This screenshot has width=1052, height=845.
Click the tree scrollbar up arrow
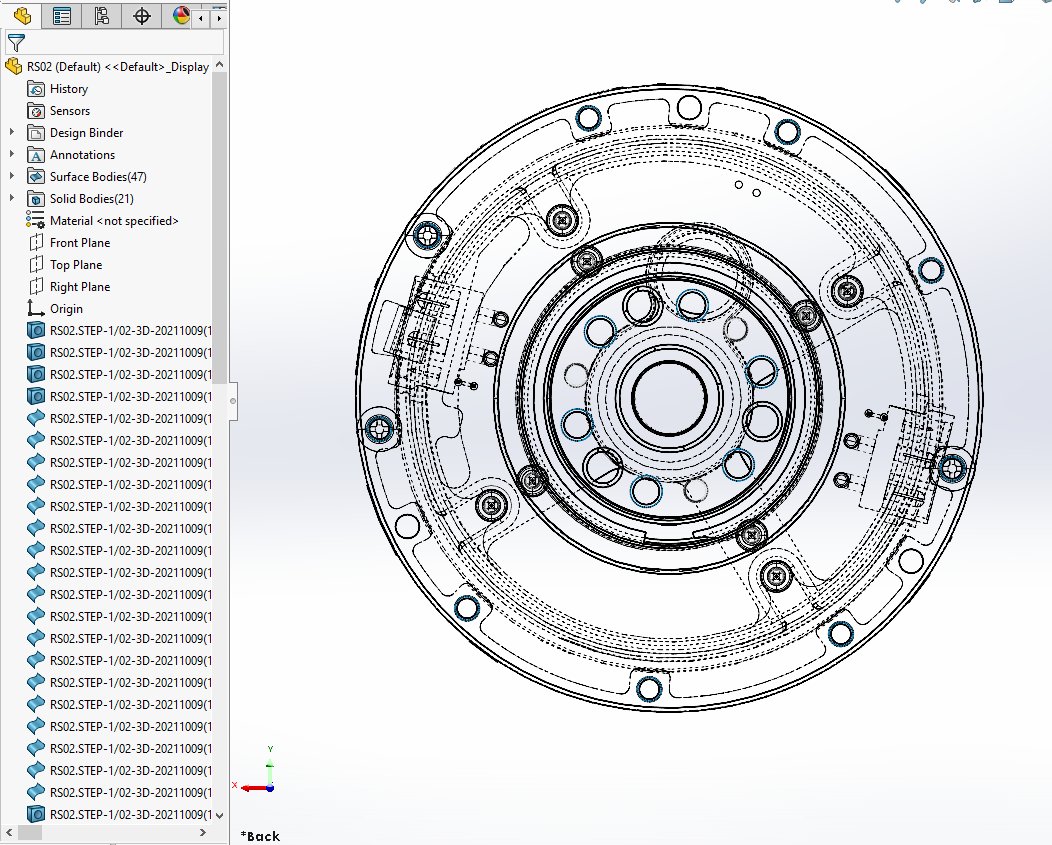[219, 65]
